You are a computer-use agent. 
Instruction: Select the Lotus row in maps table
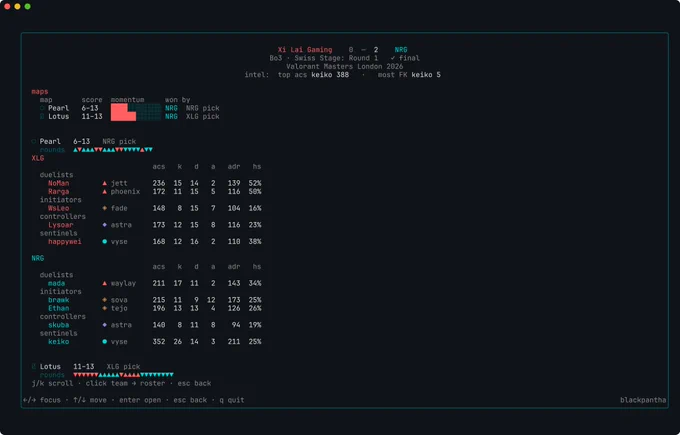(129, 116)
